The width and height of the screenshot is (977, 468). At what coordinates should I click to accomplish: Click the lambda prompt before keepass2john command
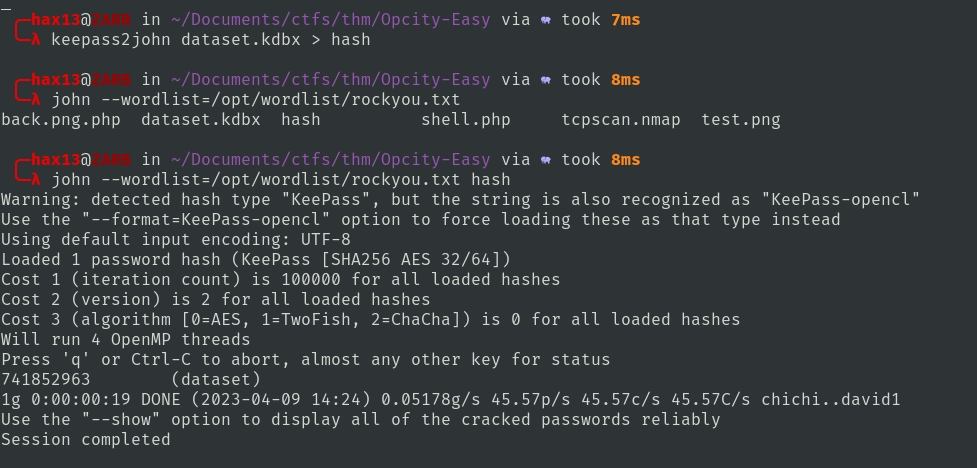tap(35, 40)
